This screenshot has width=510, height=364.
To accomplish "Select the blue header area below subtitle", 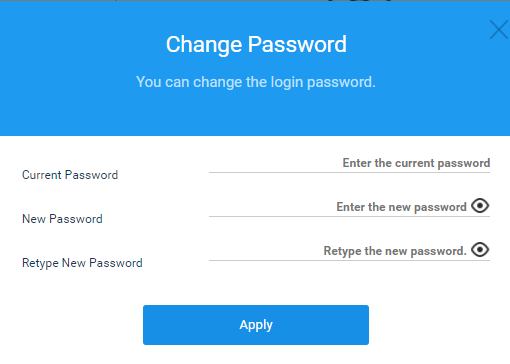I will coord(255,113).
